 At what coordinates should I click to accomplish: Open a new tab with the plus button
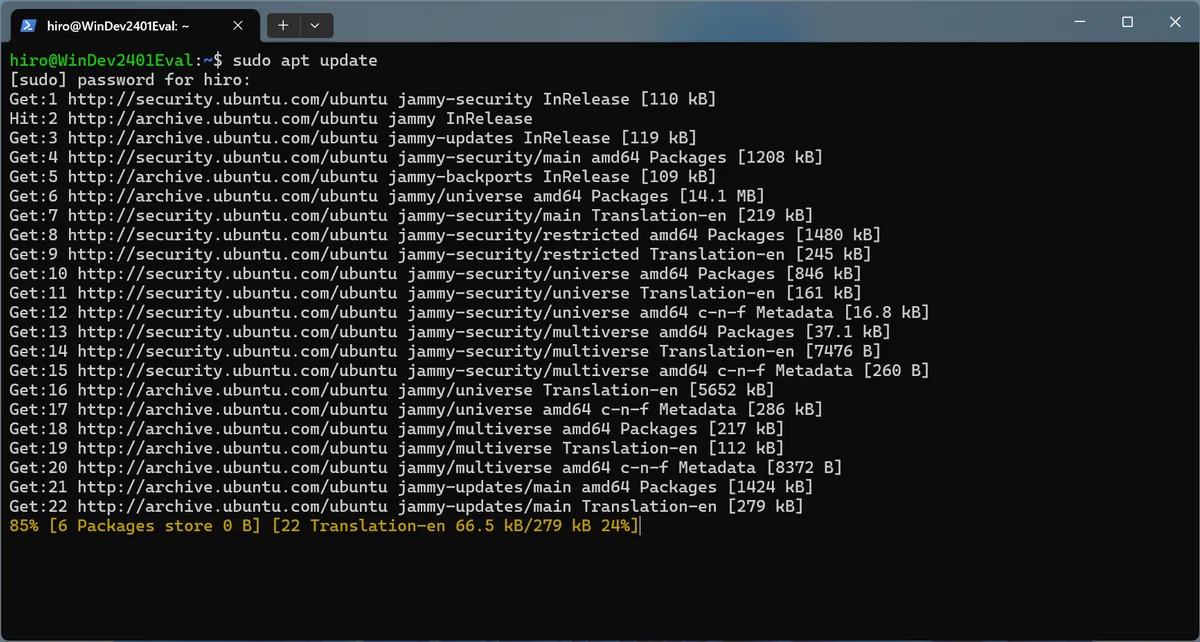pyautogui.click(x=283, y=25)
